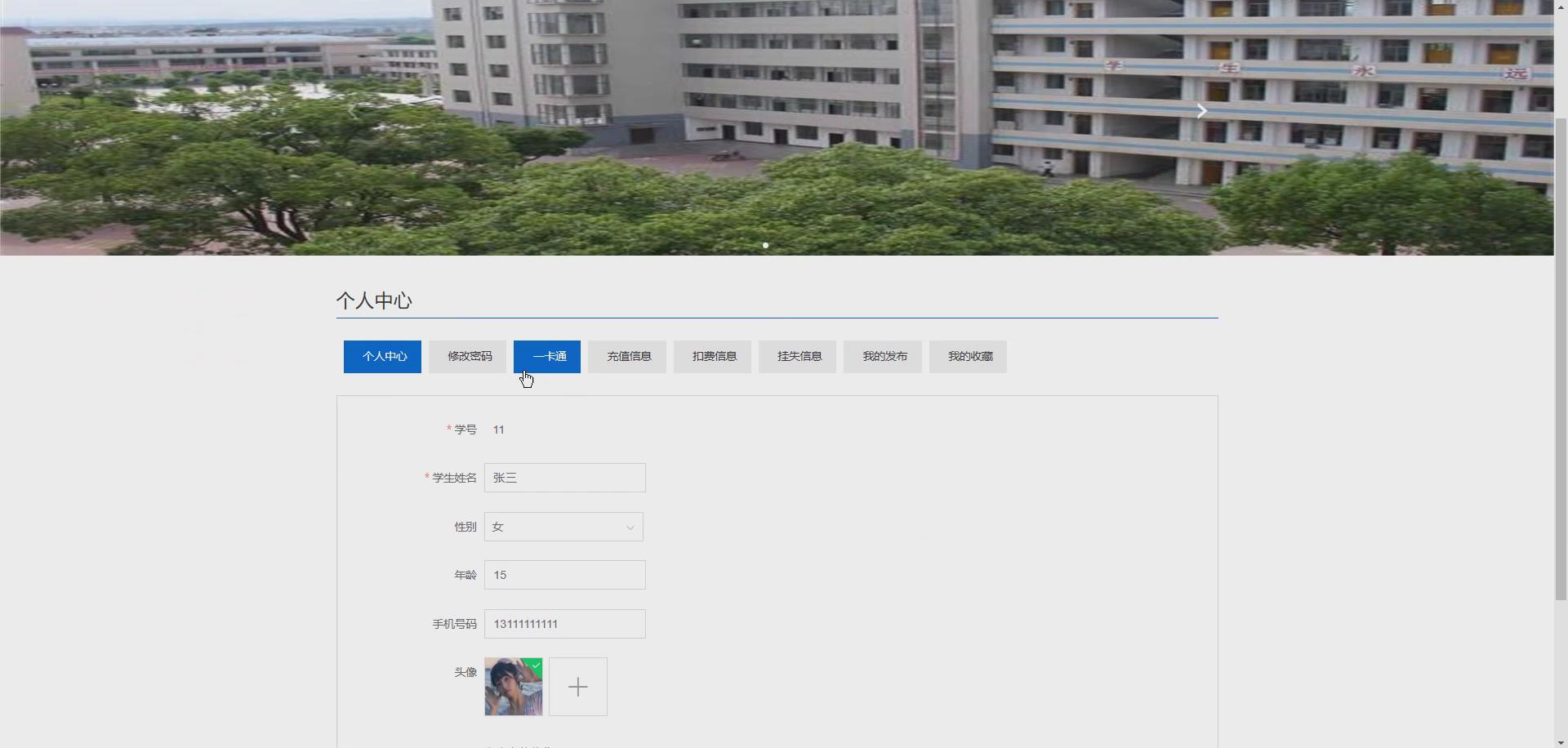Viewport: 1568px width, 748px height.
Task: Click the previous arrow on the carousel
Action: [351, 111]
